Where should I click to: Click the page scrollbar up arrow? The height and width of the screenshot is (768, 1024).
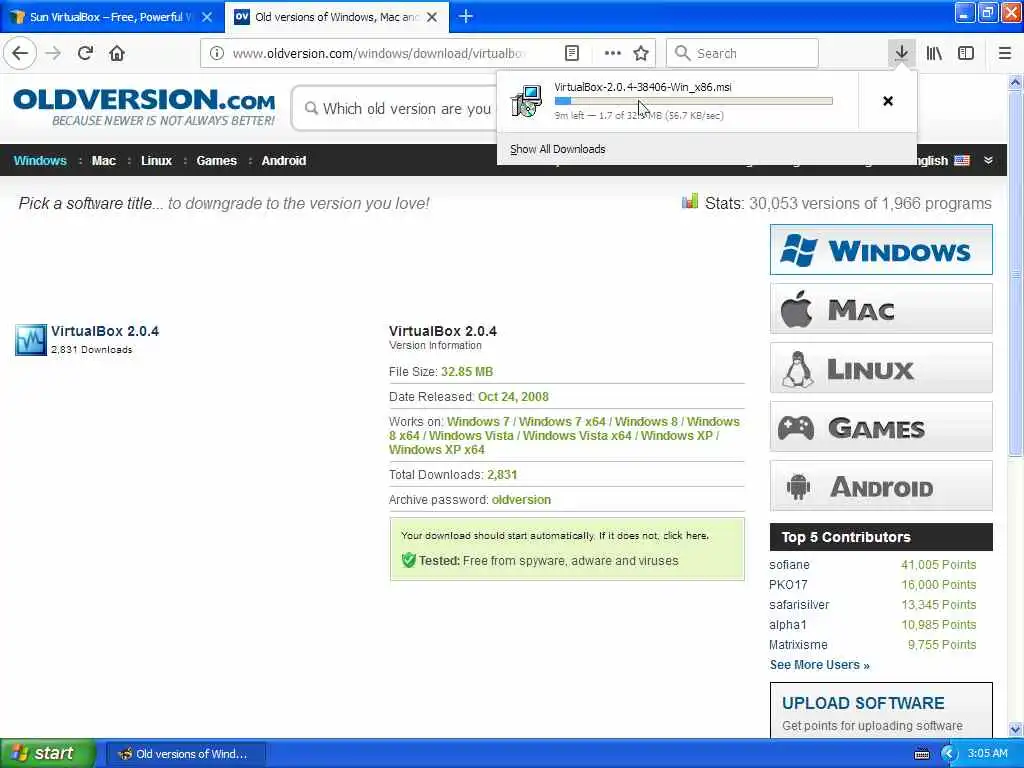pos(1015,82)
